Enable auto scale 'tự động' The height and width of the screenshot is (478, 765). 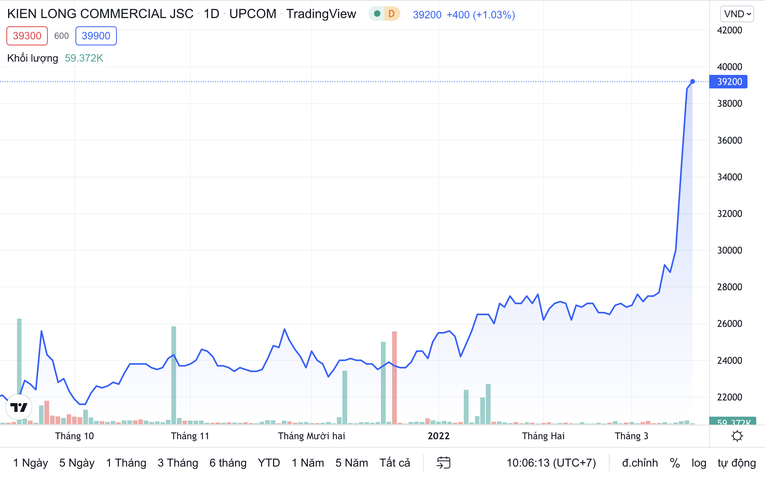[736, 463]
